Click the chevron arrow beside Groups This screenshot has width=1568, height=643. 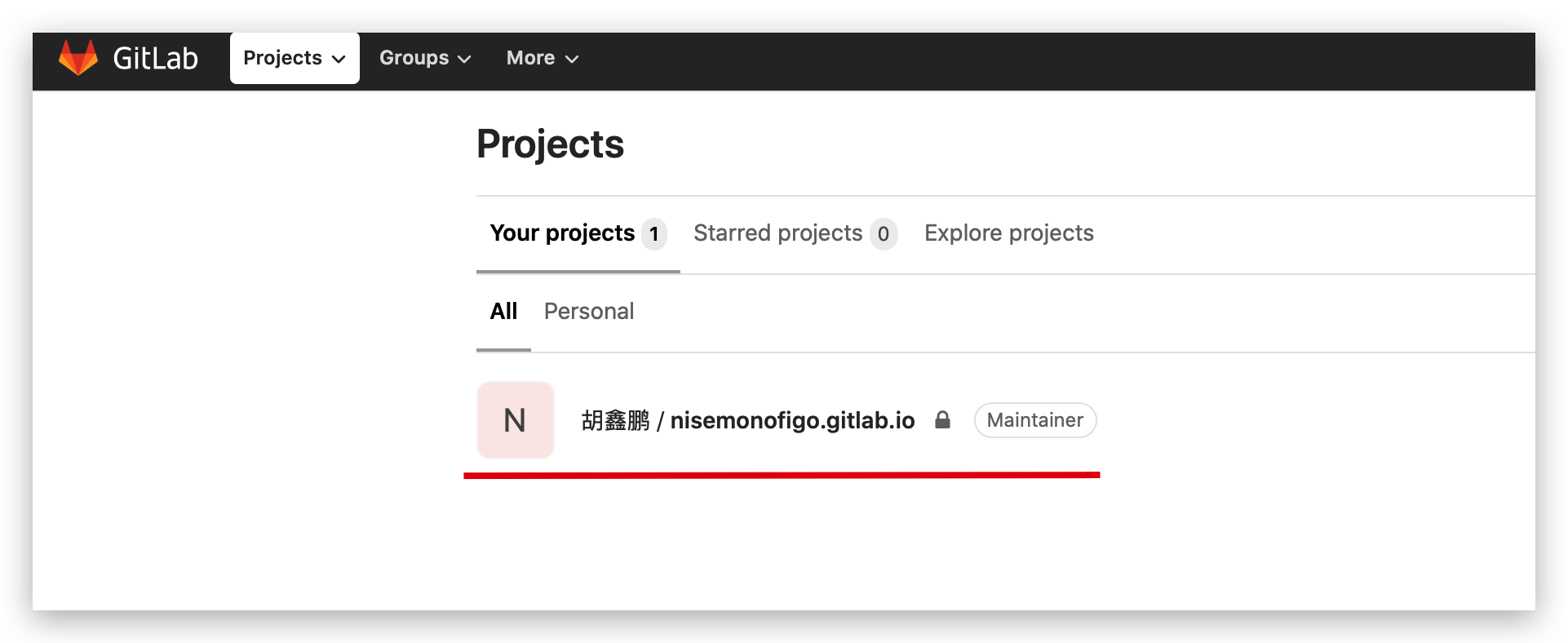[x=464, y=59]
